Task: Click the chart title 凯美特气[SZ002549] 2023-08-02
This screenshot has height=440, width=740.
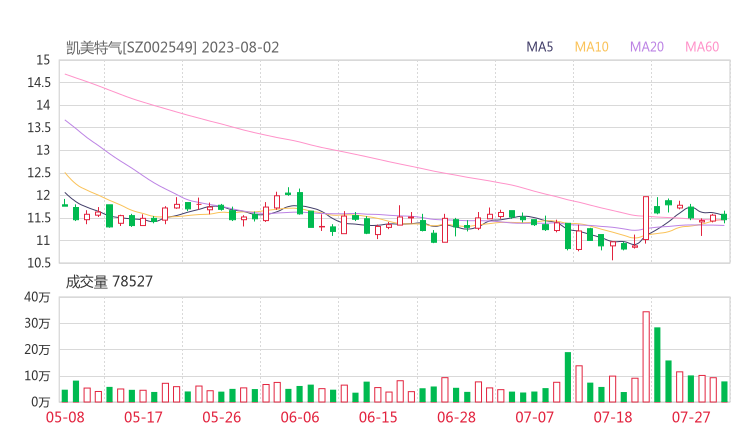Action: point(172,48)
